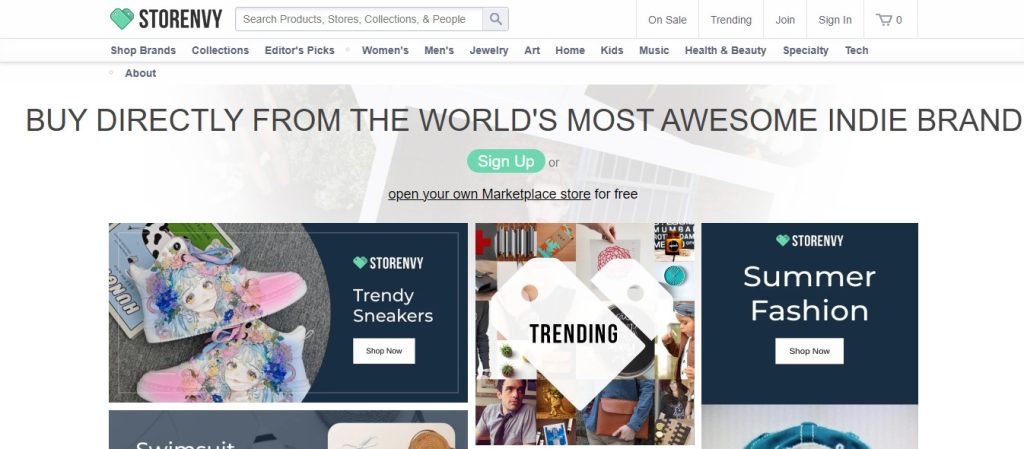Select the Jewelry category
This screenshot has height=449, width=1024.
[x=488, y=50]
